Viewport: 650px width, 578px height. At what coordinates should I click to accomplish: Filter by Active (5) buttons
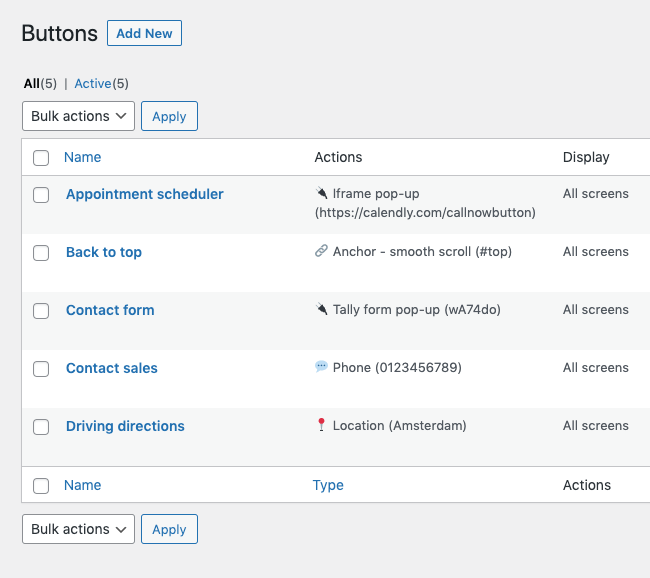tap(102, 84)
